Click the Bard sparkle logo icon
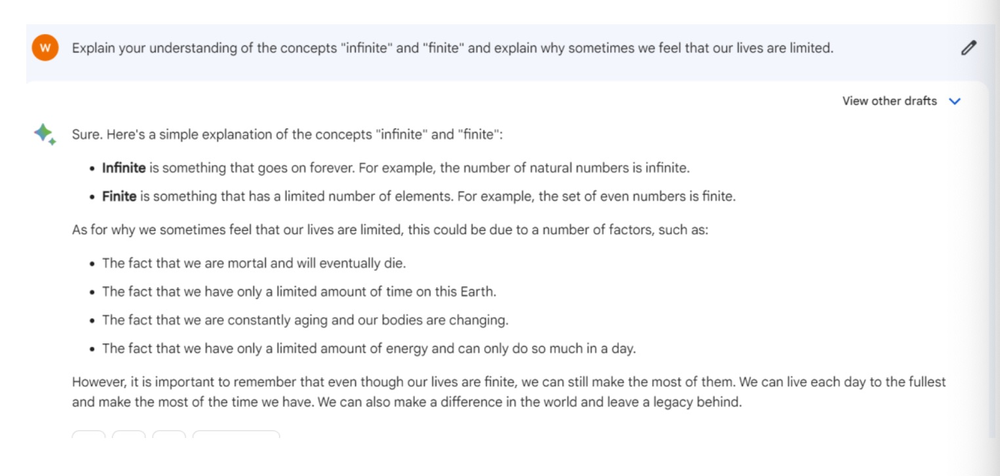1000x476 pixels. click(45, 135)
